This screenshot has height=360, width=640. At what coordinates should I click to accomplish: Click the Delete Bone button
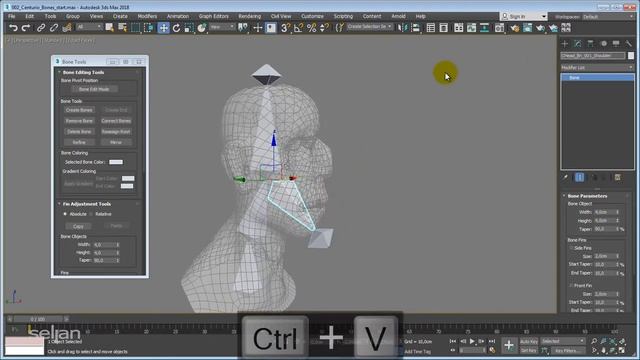click(x=79, y=132)
